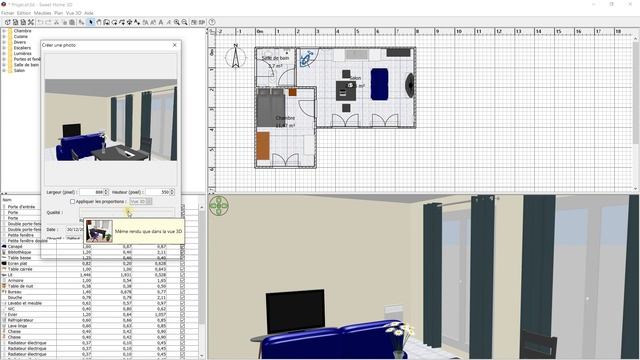Expand the Salle de bain catalog folder
Image resolution: width=640 pixels, height=360 pixels.
click(4, 65)
